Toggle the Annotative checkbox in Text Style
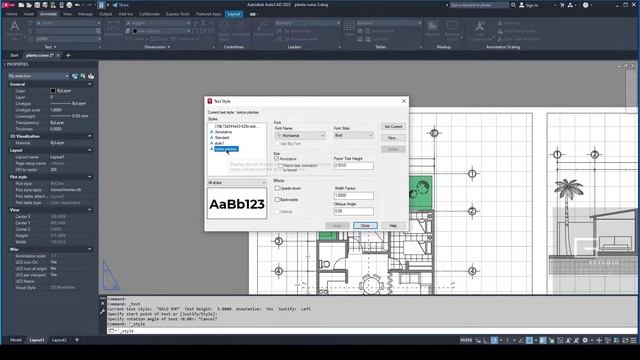 pos(276,158)
